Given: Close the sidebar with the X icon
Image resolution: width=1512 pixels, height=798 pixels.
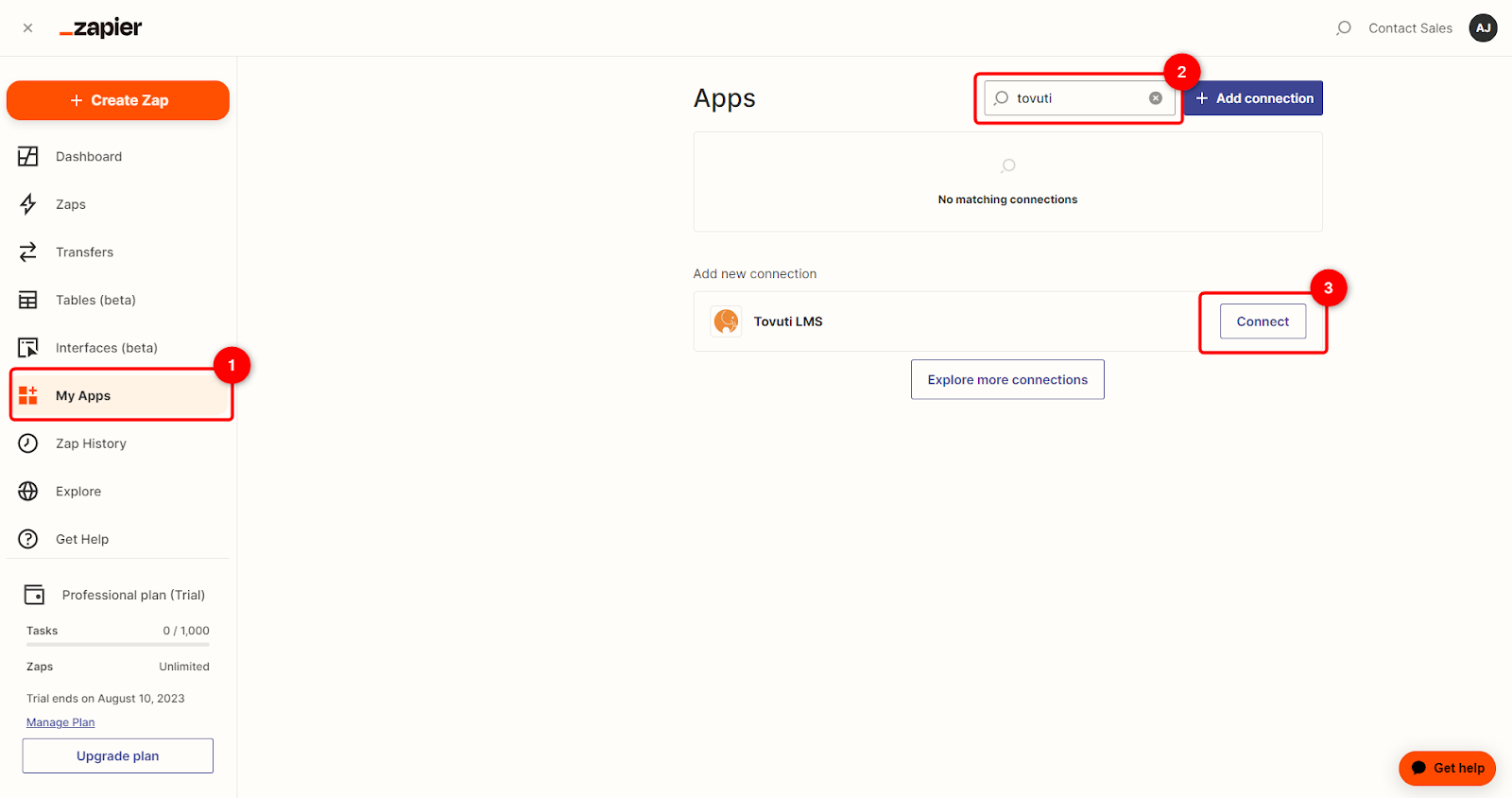Looking at the screenshot, I should coord(27,28).
